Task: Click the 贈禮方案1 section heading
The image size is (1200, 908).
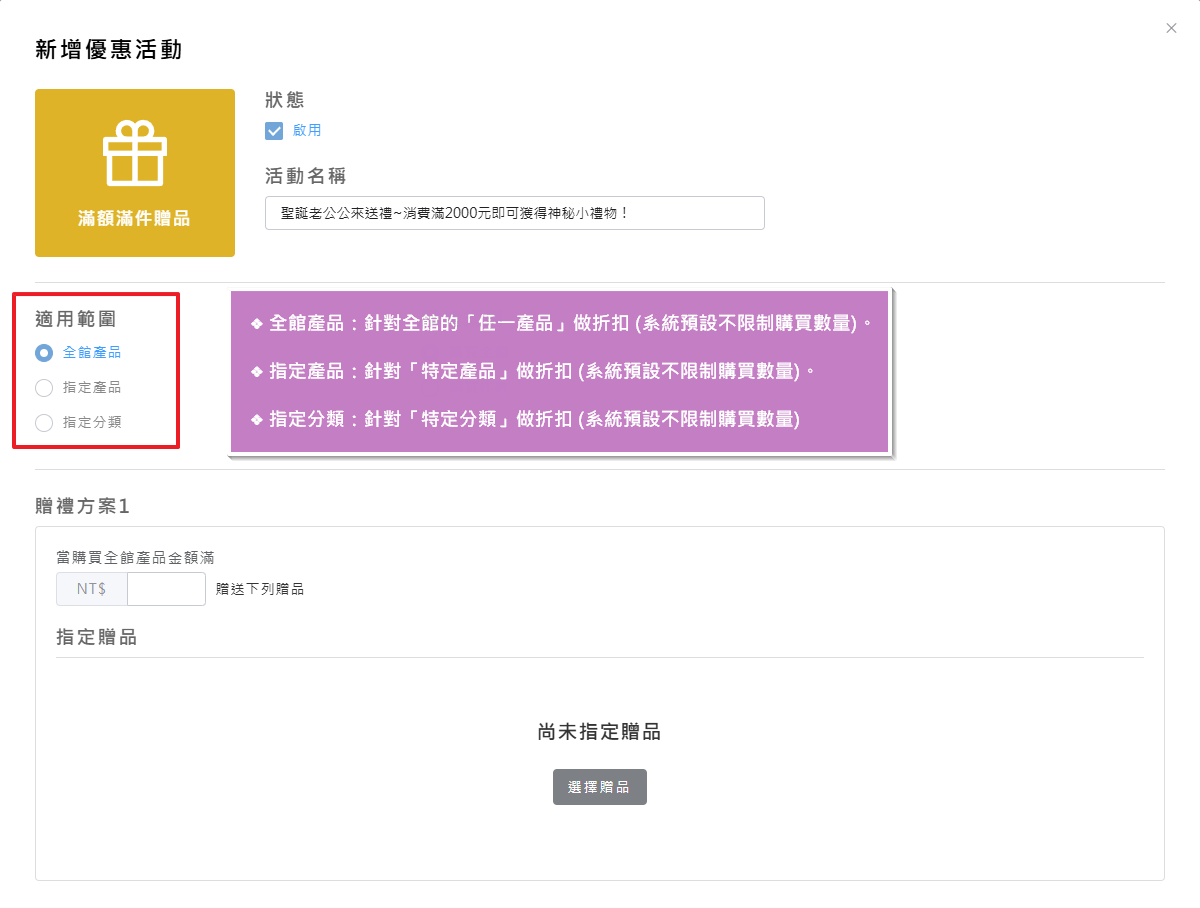Action: [x=83, y=506]
